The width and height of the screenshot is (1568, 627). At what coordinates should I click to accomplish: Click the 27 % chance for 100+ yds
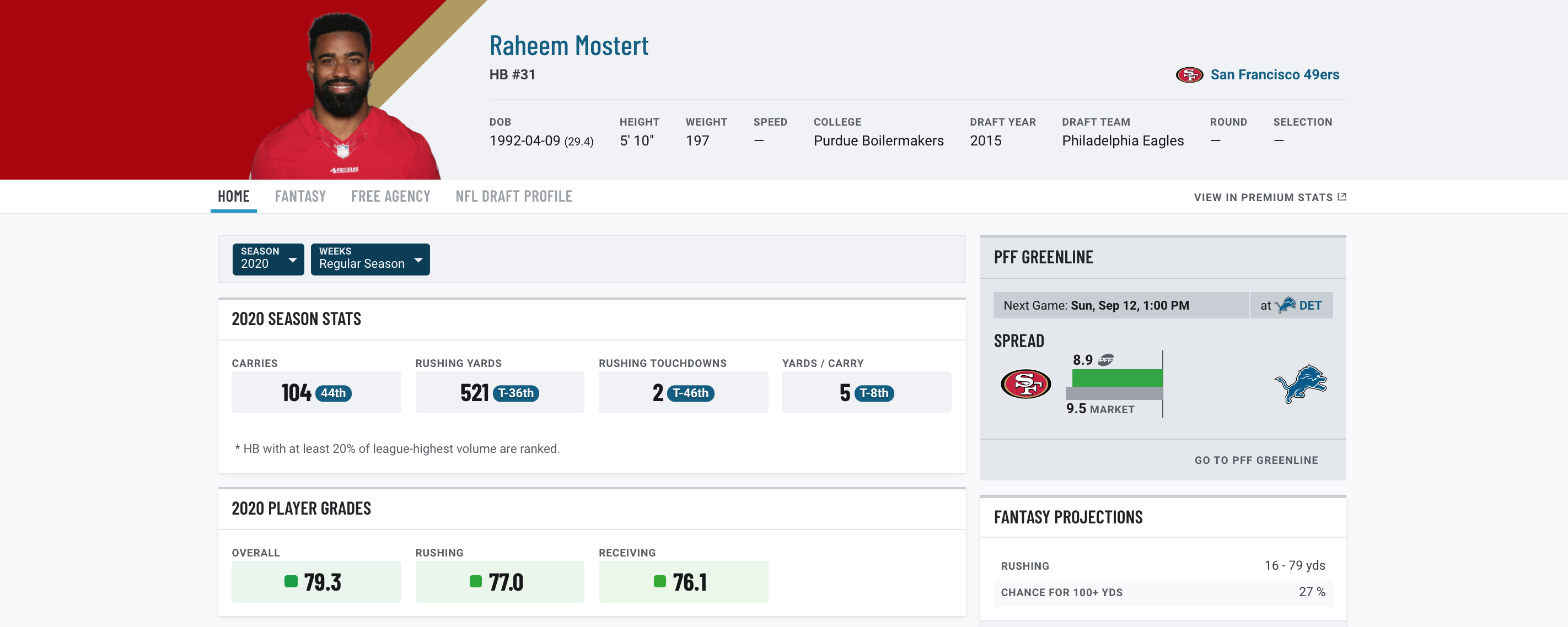[1312, 592]
